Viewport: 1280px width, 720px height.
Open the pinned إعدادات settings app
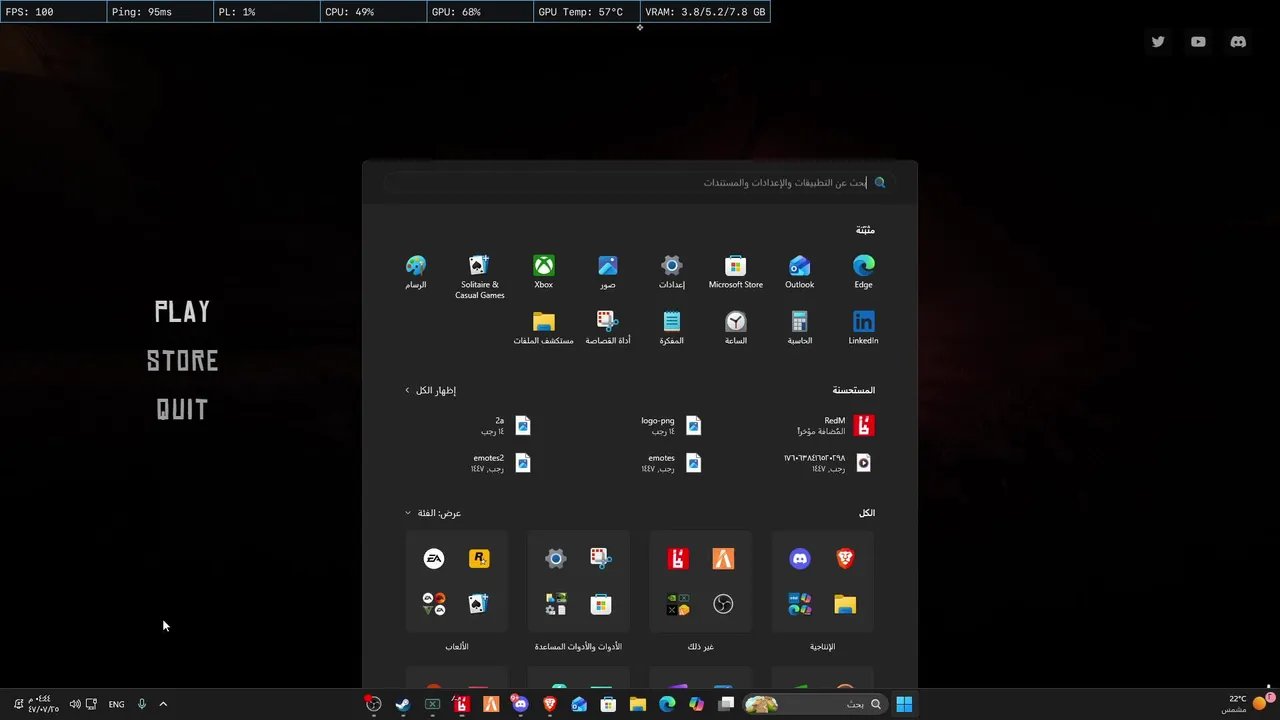coord(671,271)
